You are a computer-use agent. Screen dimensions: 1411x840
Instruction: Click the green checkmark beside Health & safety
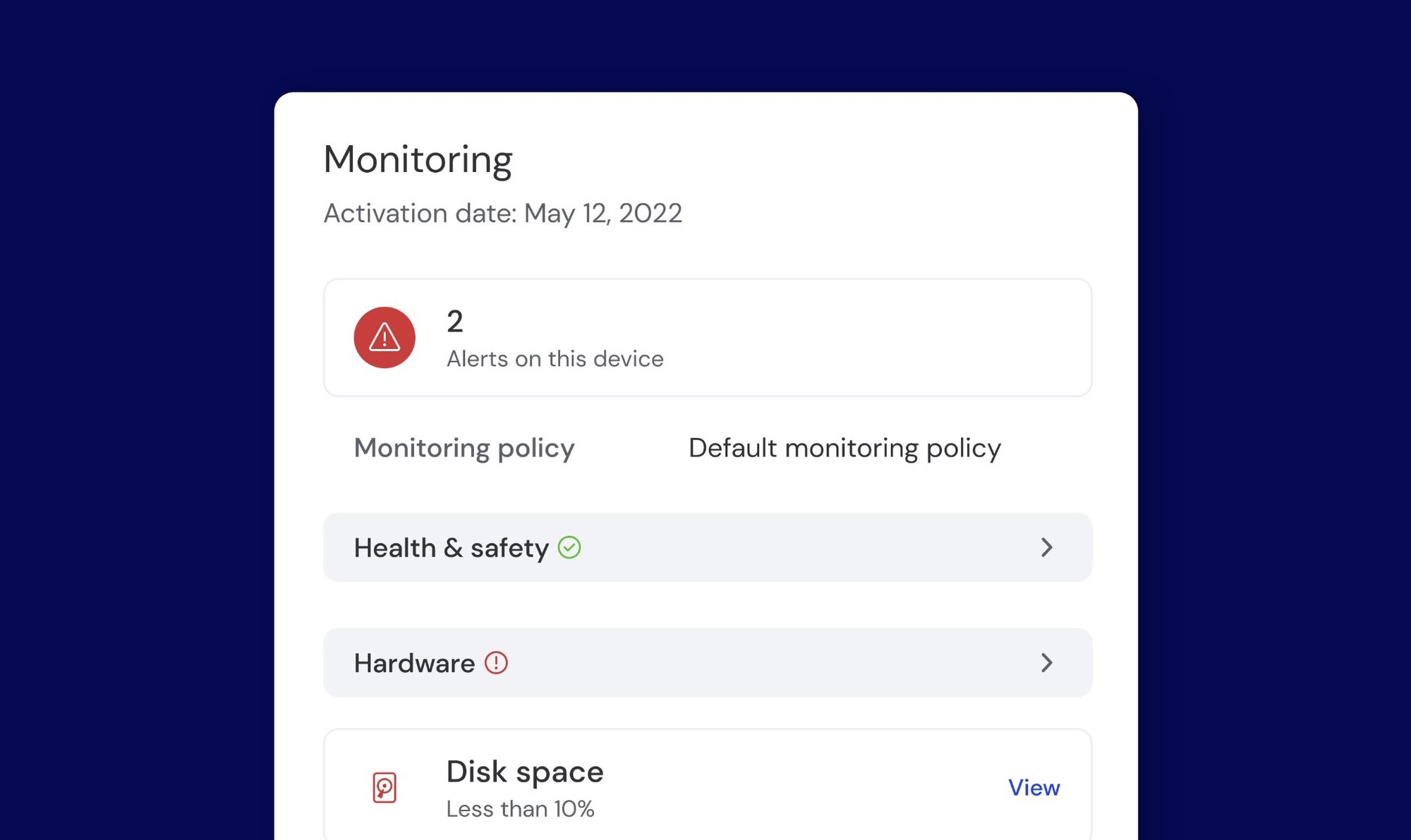pyautogui.click(x=569, y=547)
